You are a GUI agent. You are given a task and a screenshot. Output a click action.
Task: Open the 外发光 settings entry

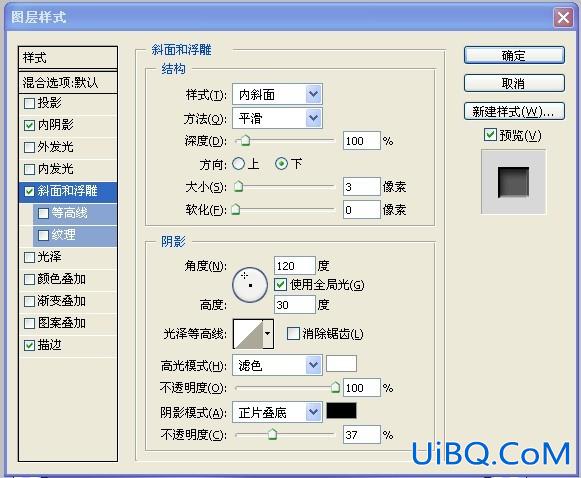[56, 147]
